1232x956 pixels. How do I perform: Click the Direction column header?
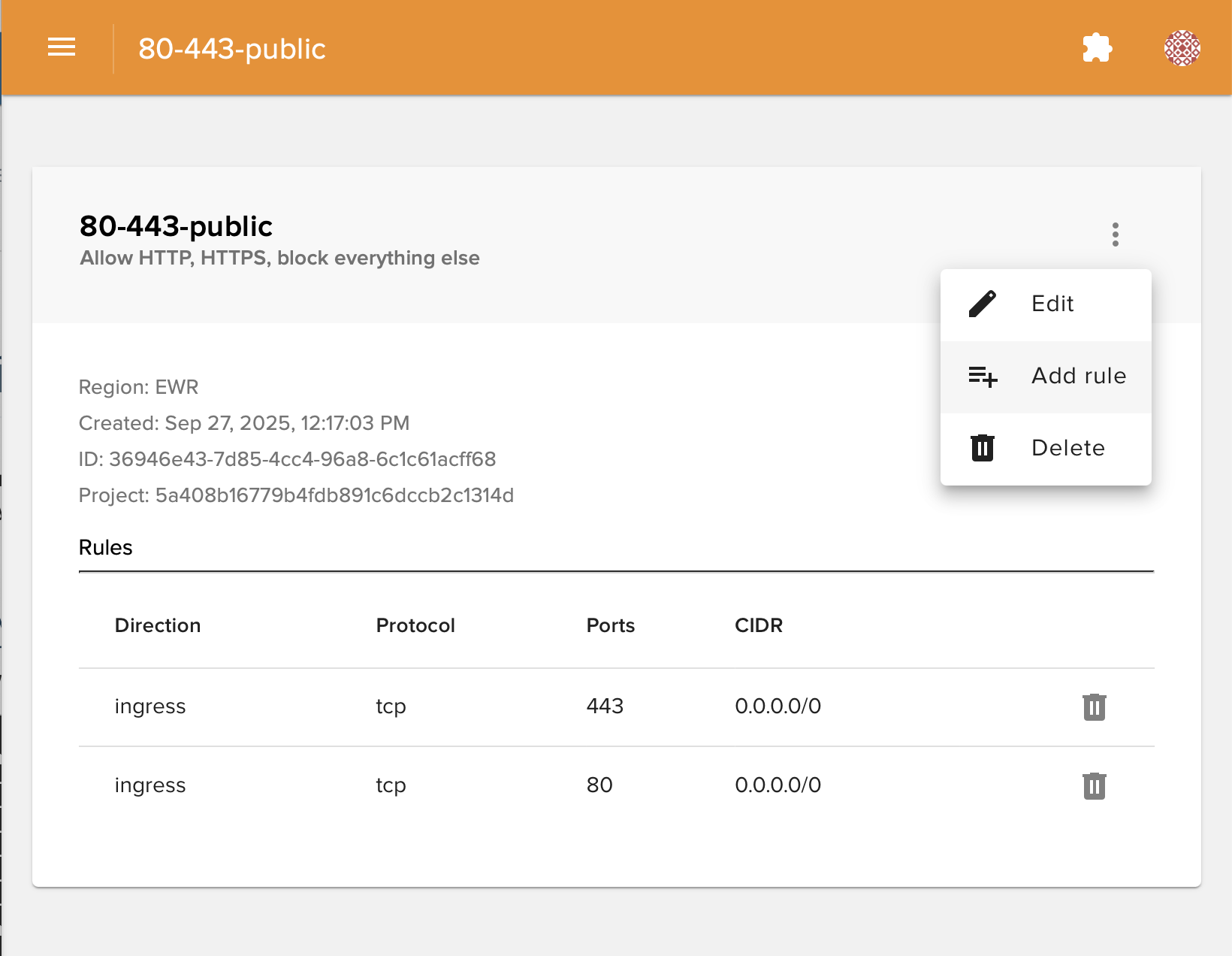(158, 625)
